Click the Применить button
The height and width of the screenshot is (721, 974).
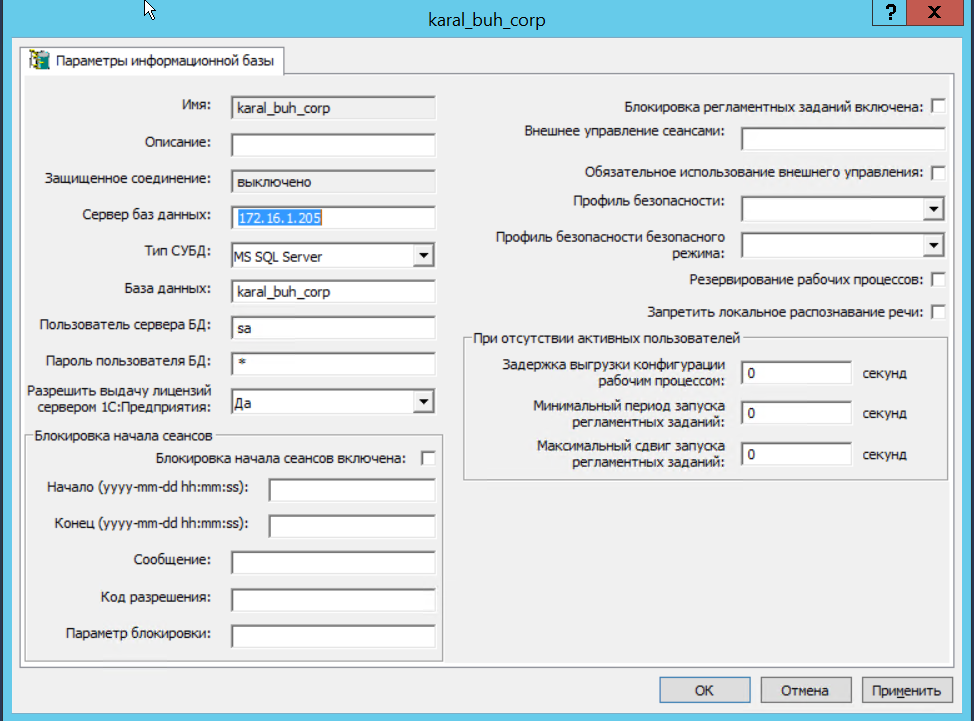click(x=905, y=690)
